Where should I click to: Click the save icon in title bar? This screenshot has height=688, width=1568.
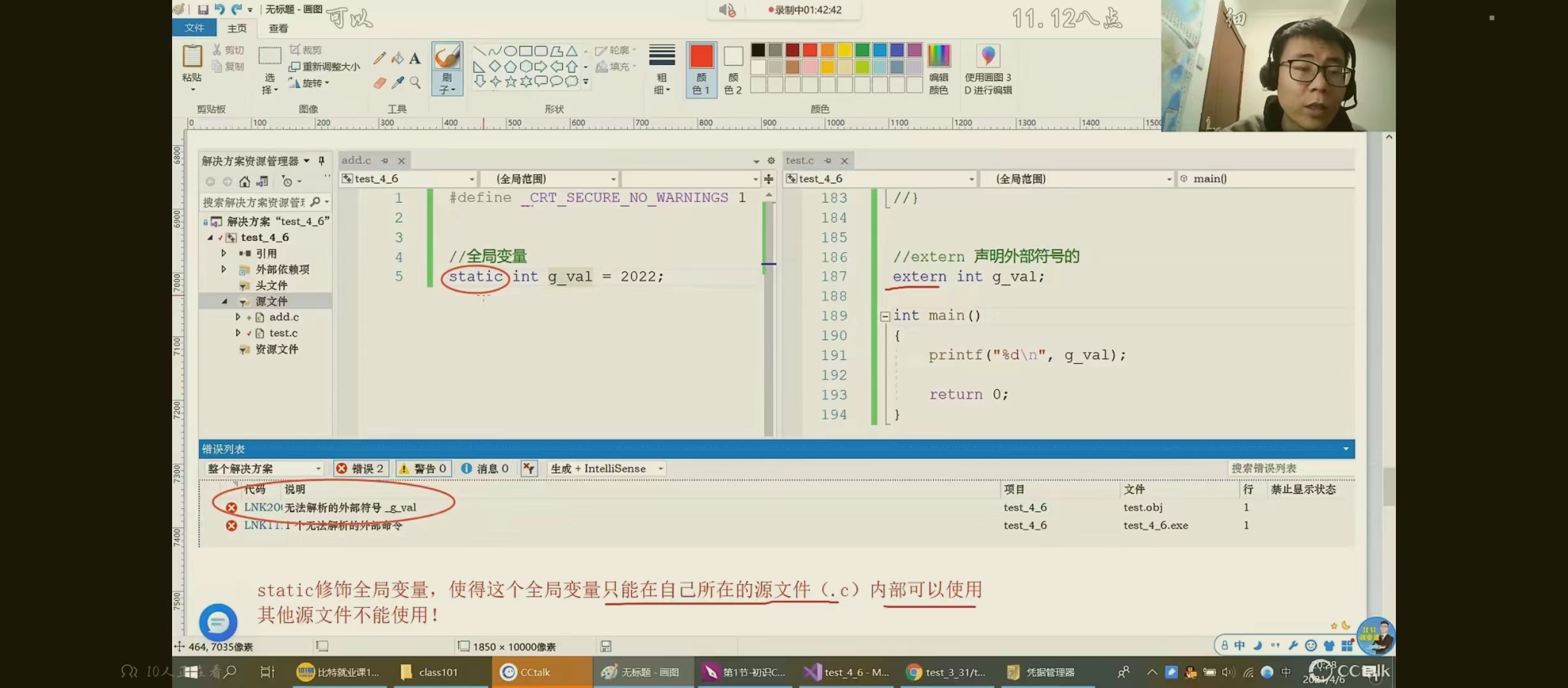pos(203,10)
